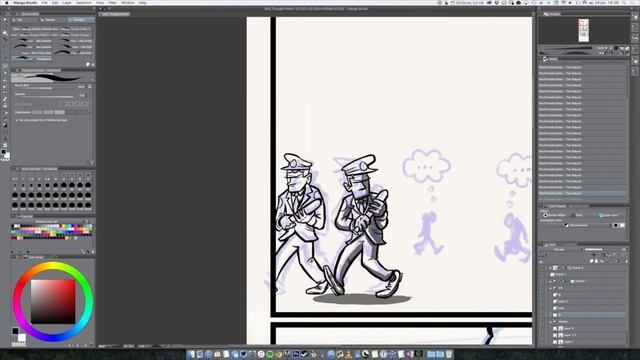640x360 pixels.
Task: Open the Edit menu
Action: click(x=55, y=3)
